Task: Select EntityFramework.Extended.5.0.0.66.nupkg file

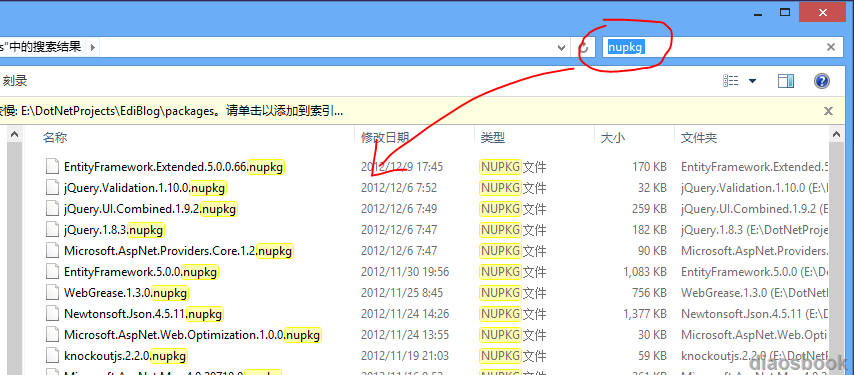Action: click(x=174, y=167)
